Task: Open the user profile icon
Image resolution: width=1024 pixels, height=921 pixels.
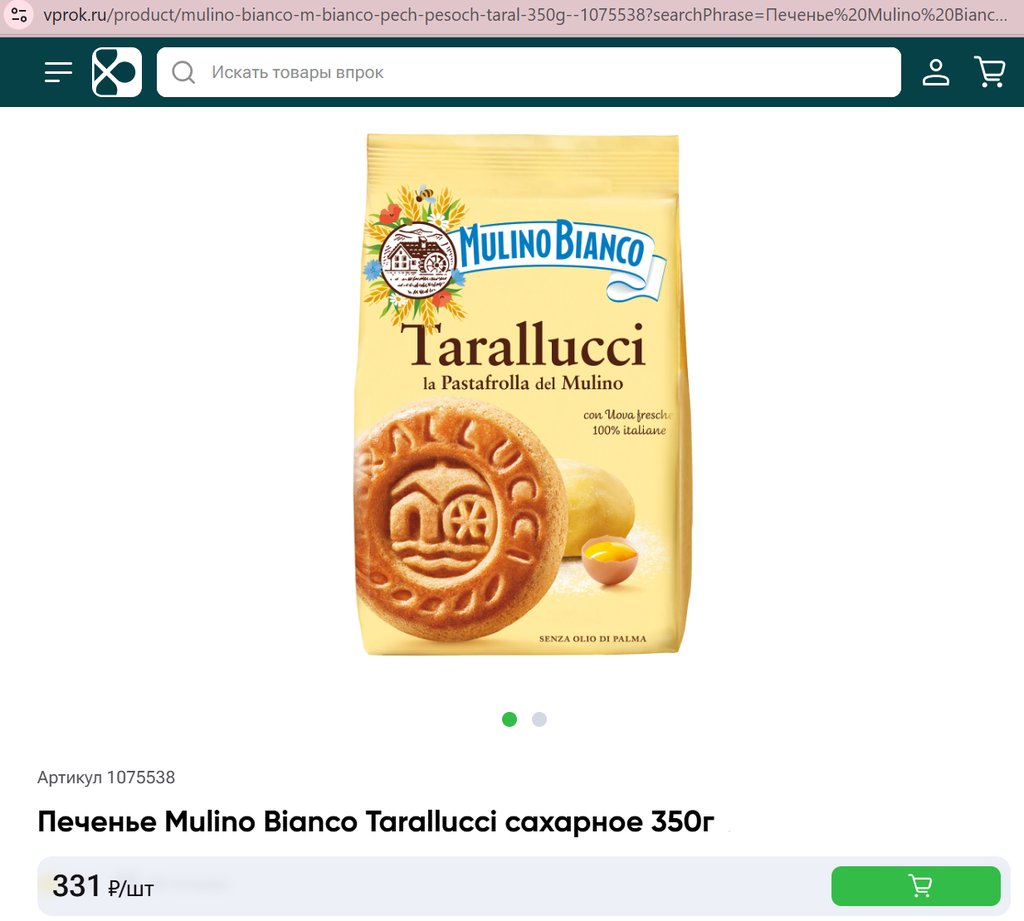Action: click(x=935, y=72)
